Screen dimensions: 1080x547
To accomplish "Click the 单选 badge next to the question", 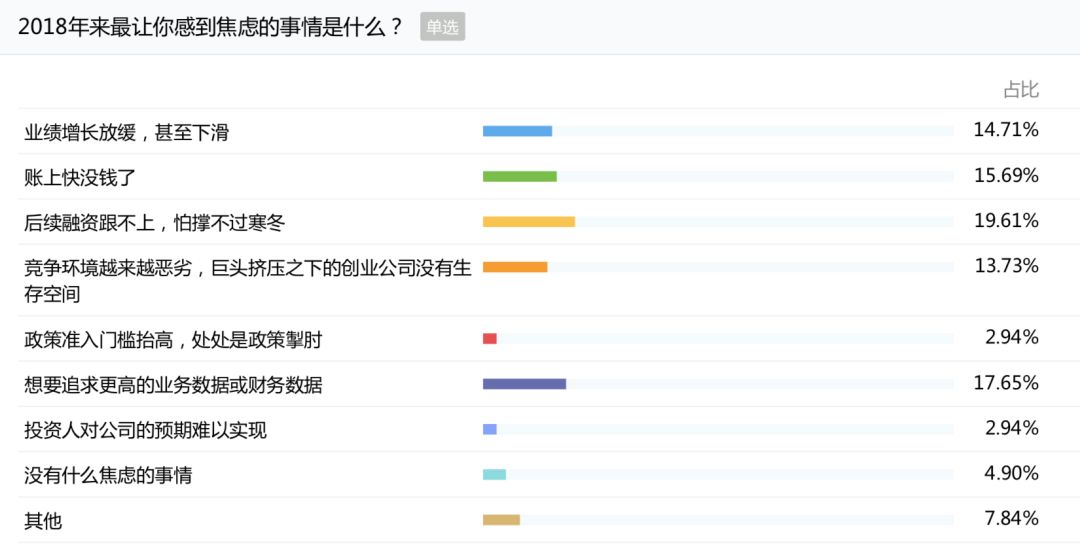I will pos(442,27).
